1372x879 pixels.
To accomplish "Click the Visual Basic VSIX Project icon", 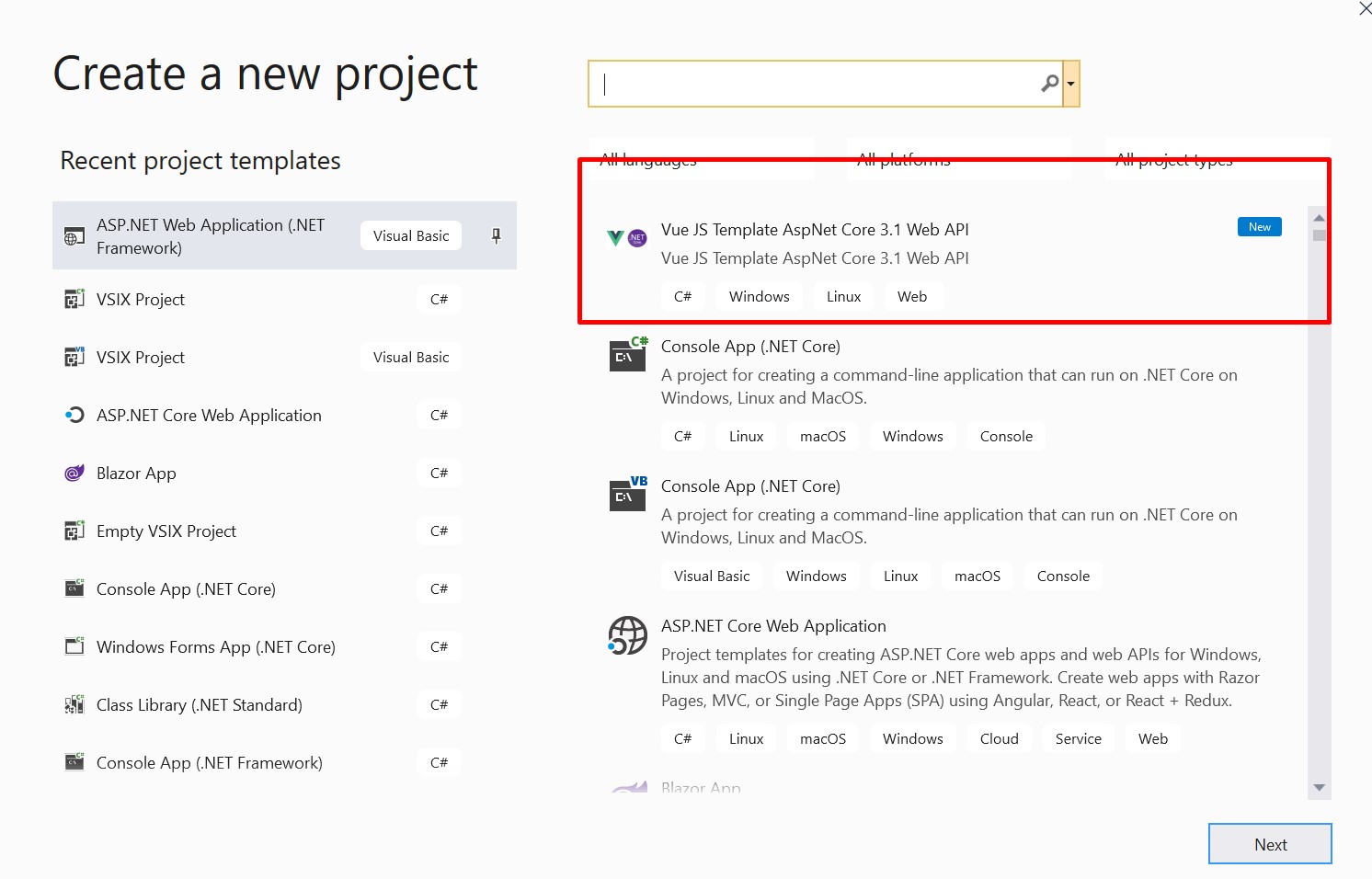I will [x=74, y=357].
